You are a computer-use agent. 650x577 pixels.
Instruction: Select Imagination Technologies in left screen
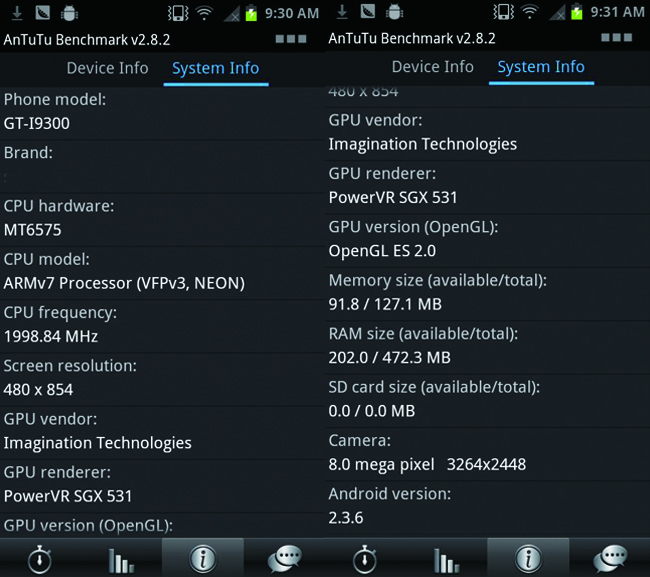click(x=97, y=444)
